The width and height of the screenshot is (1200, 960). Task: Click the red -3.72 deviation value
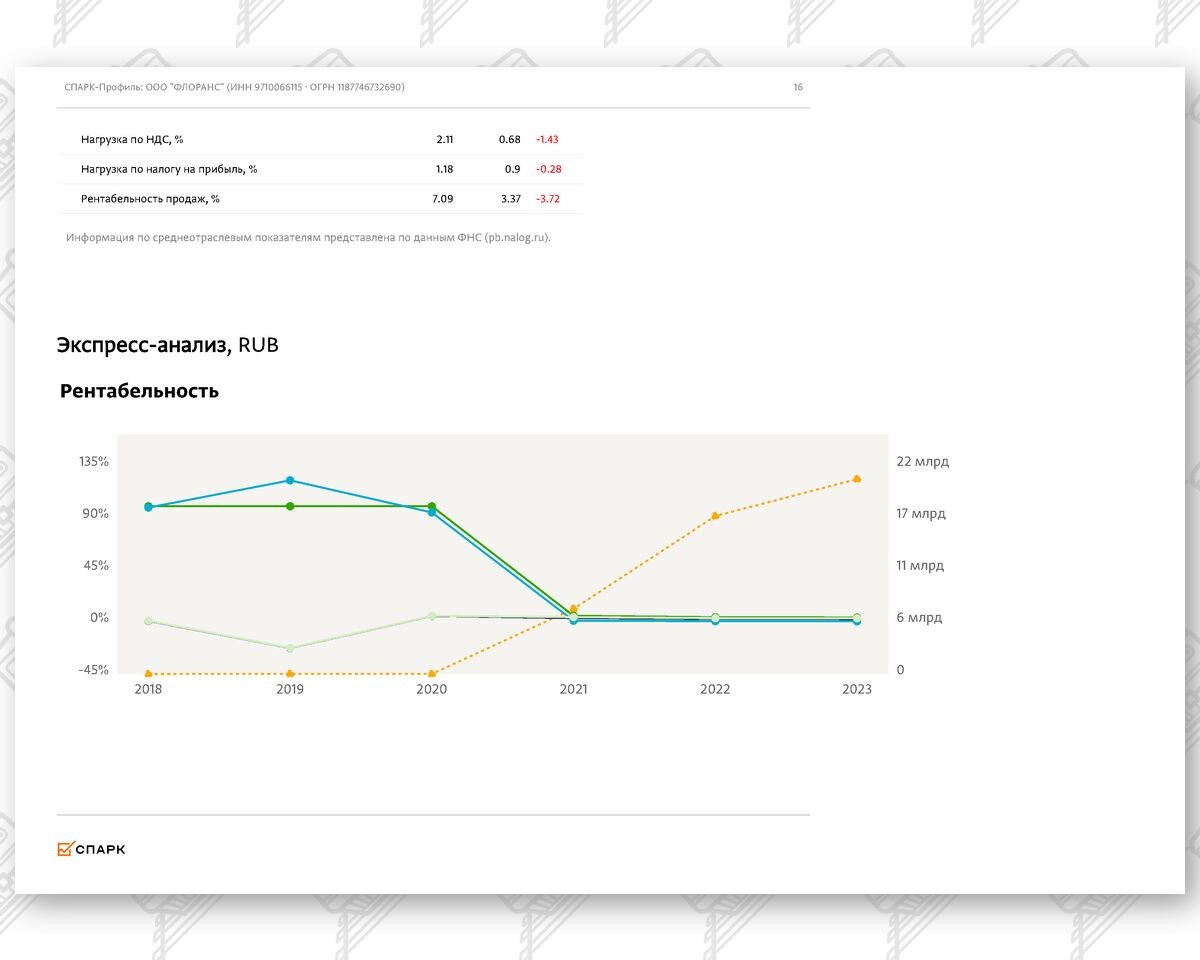coord(547,199)
